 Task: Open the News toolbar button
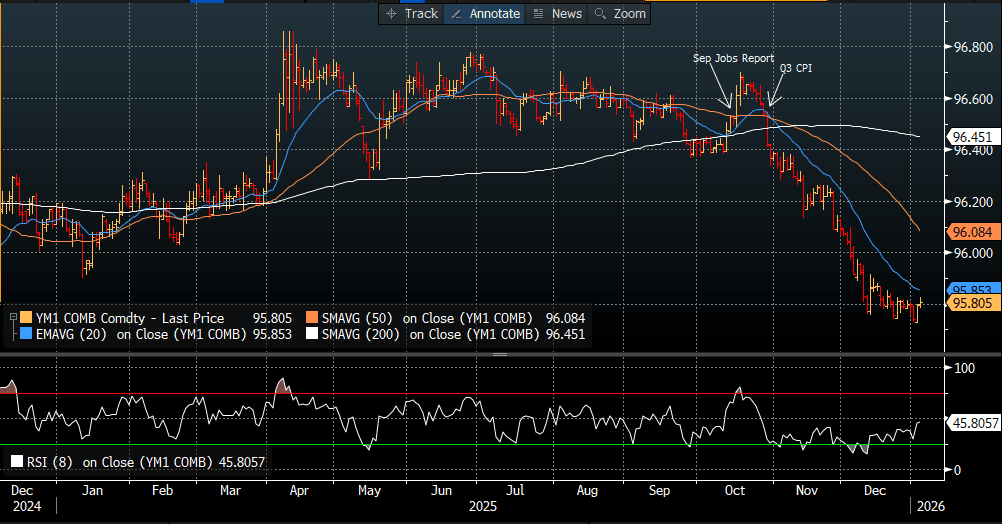coord(558,13)
